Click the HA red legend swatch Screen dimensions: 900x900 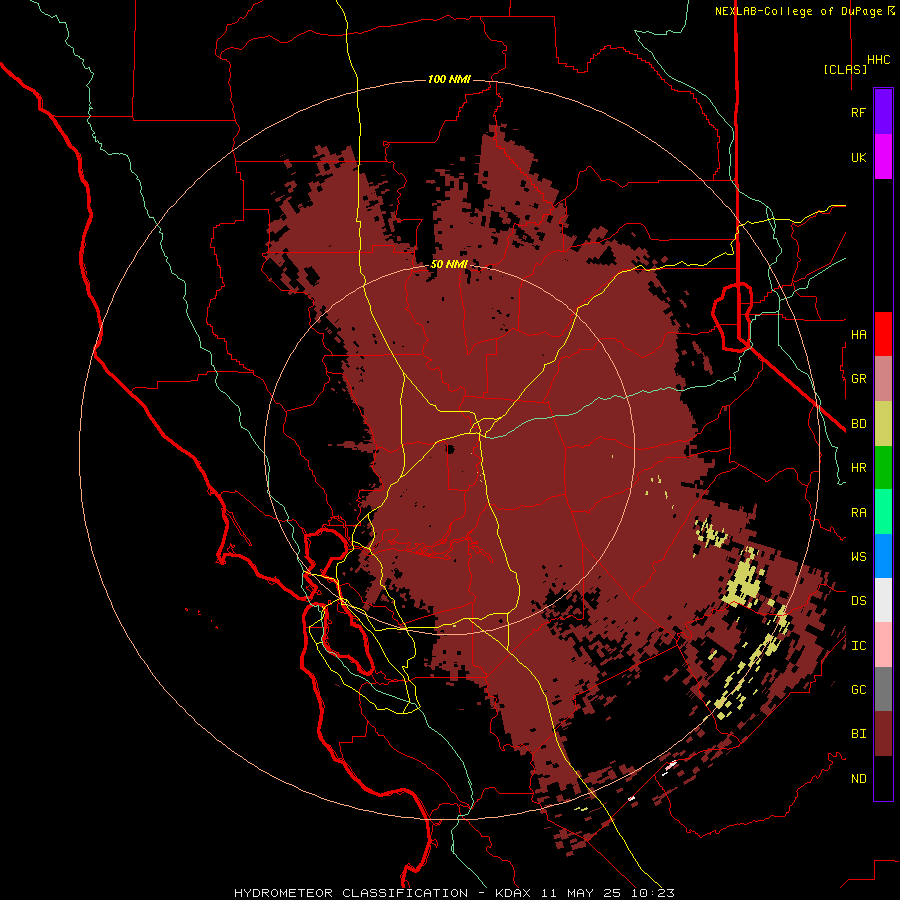click(x=883, y=334)
